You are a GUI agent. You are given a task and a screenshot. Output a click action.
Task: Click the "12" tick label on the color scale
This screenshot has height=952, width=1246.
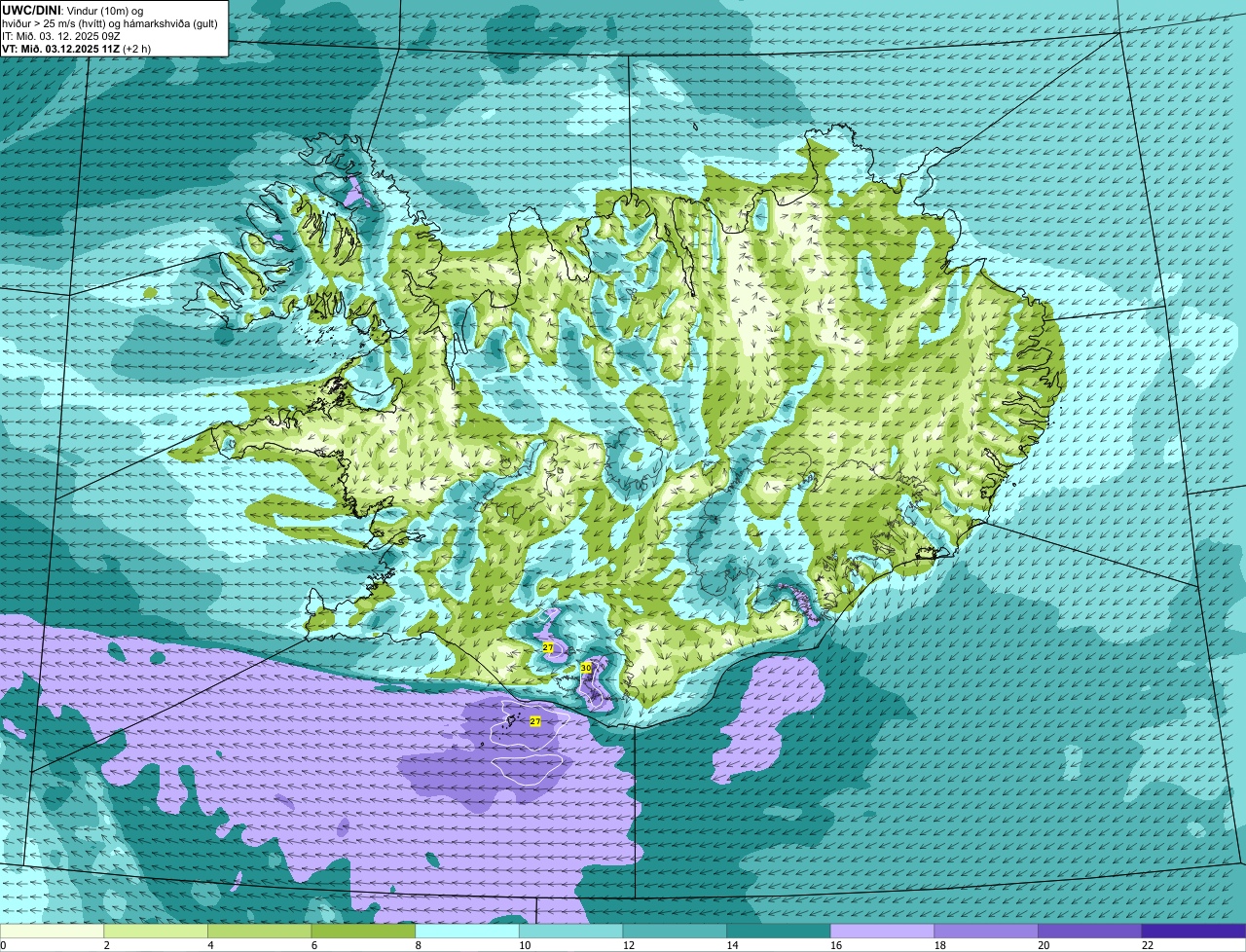(x=628, y=945)
